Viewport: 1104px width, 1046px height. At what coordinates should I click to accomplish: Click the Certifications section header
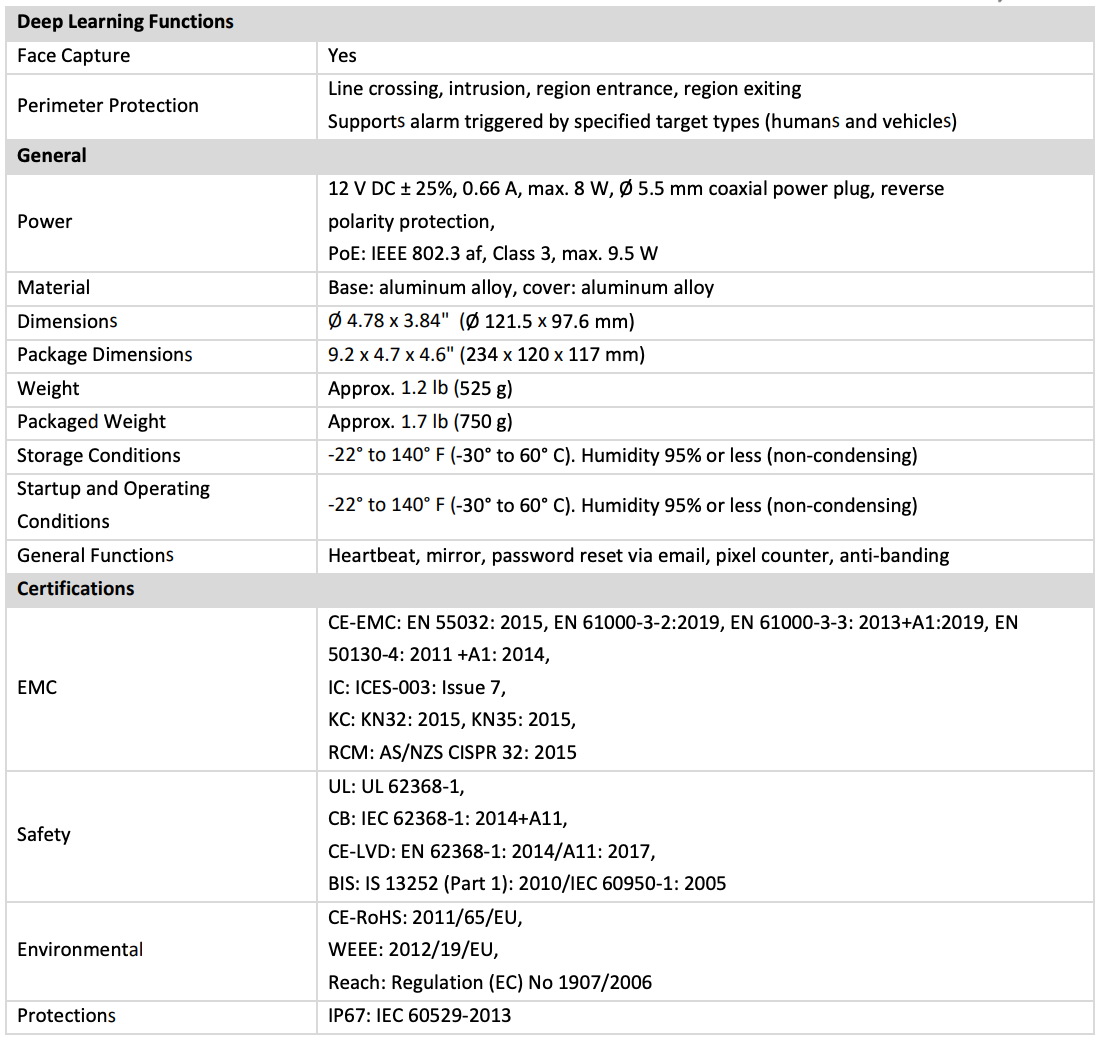click(75, 588)
